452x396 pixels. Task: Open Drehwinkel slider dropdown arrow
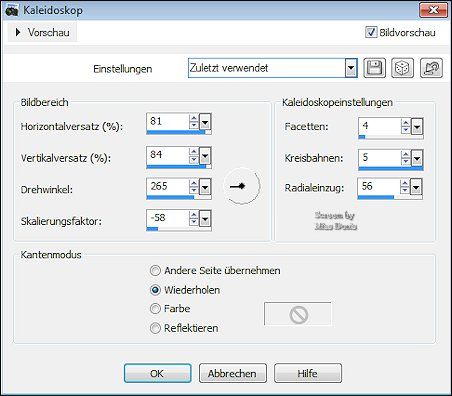[x=205, y=187]
